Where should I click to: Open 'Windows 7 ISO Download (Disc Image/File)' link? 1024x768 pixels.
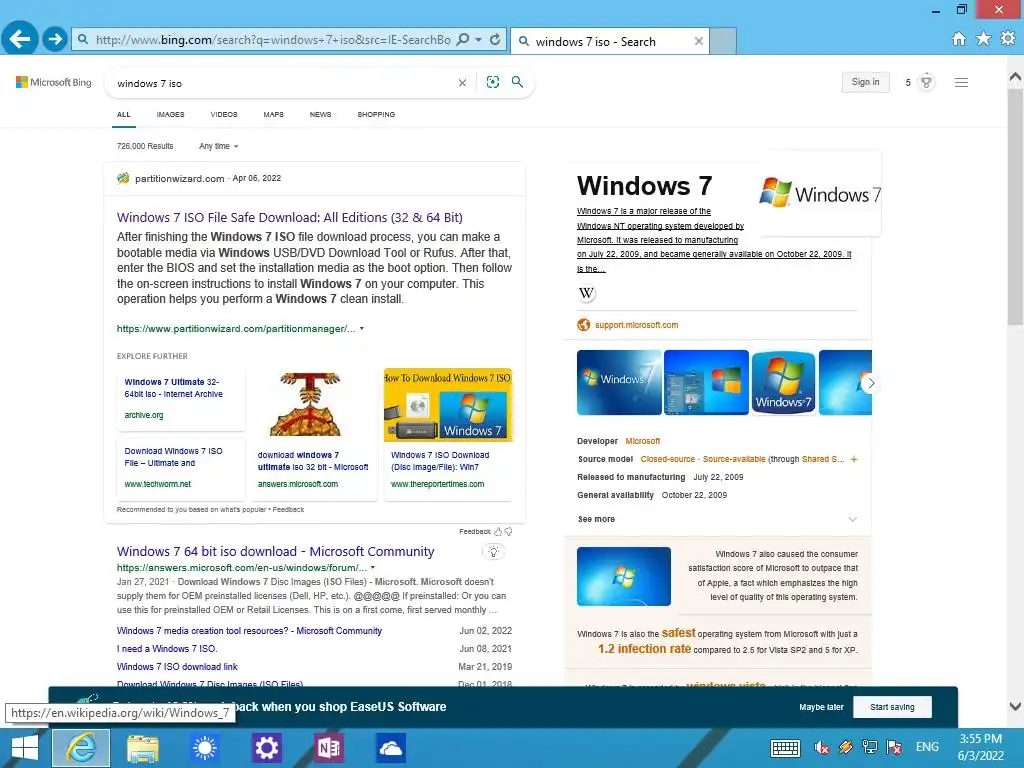[440, 461]
